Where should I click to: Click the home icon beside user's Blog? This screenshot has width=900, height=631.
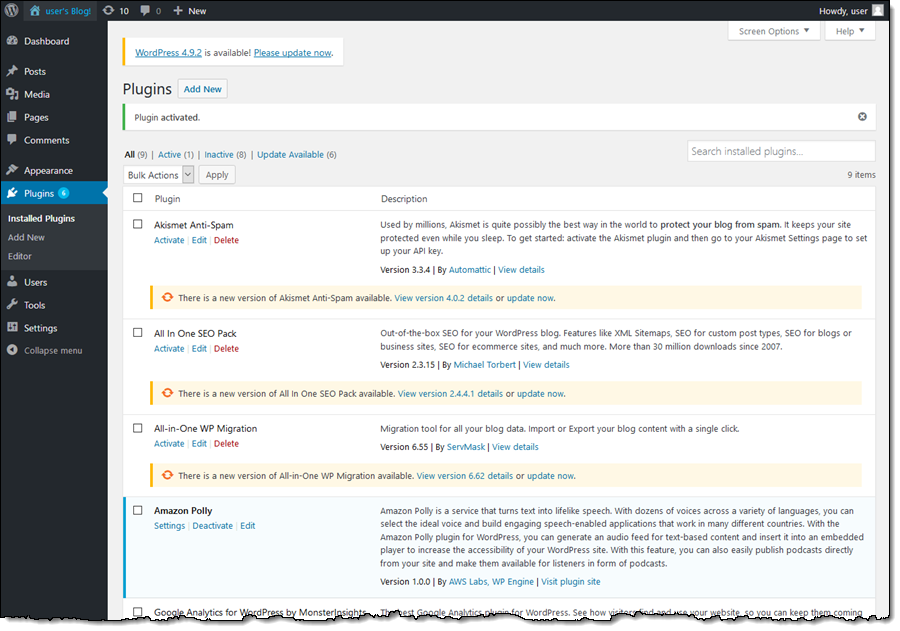pos(35,10)
